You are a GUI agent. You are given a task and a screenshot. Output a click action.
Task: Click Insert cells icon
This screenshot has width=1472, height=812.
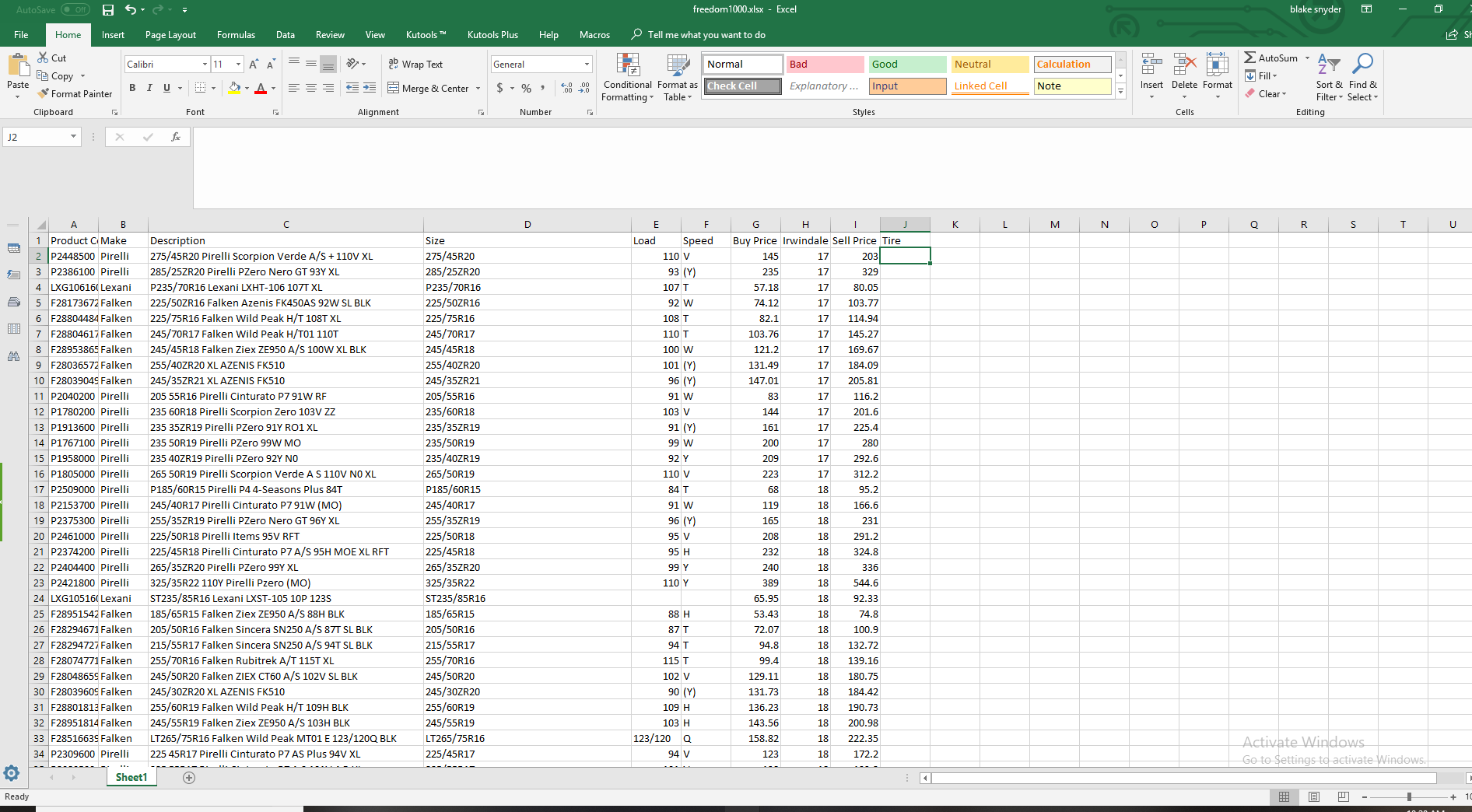[x=1151, y=65]
